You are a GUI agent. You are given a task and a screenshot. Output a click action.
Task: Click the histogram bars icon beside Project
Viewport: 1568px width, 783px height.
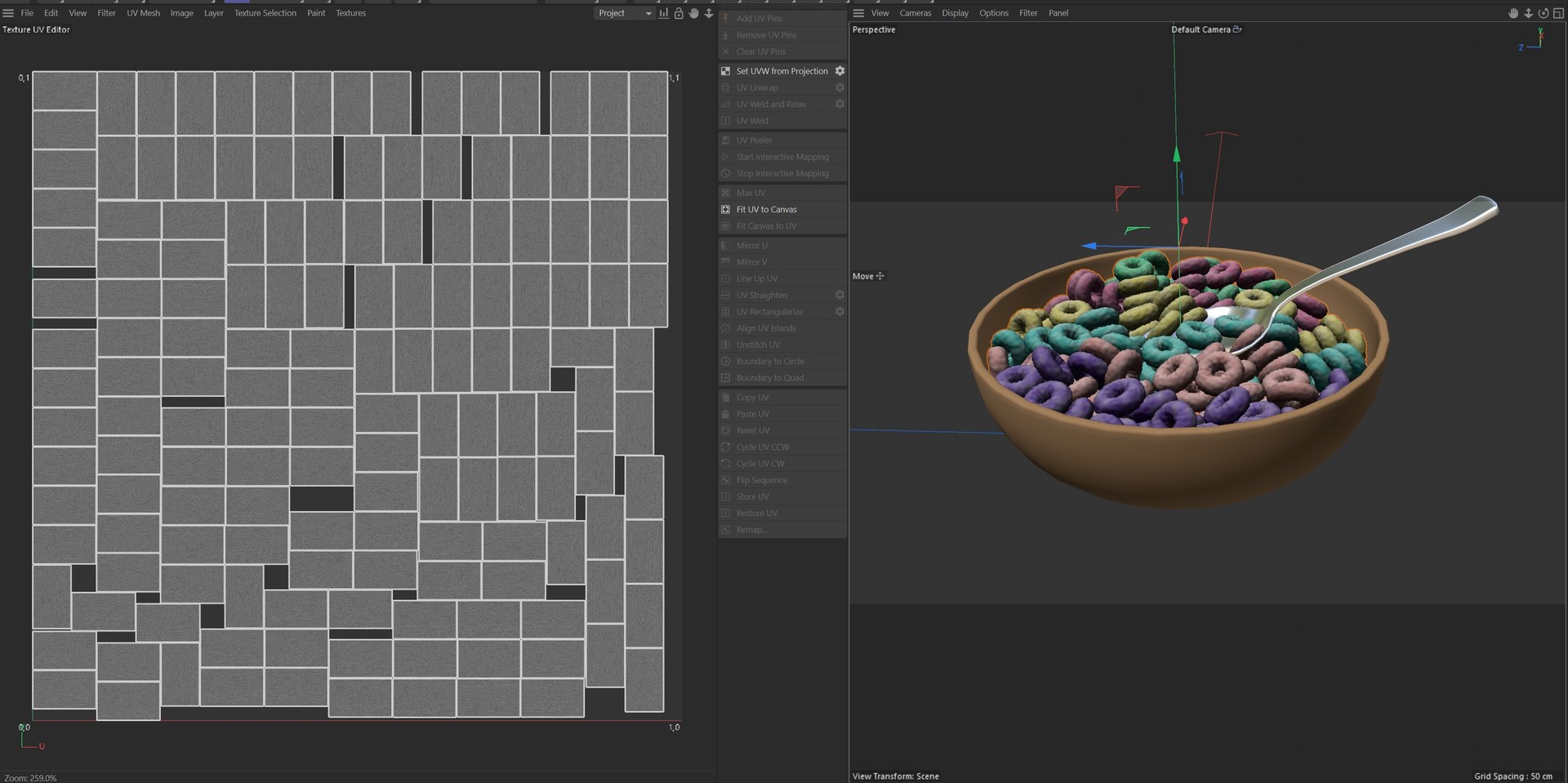point(663,13)
